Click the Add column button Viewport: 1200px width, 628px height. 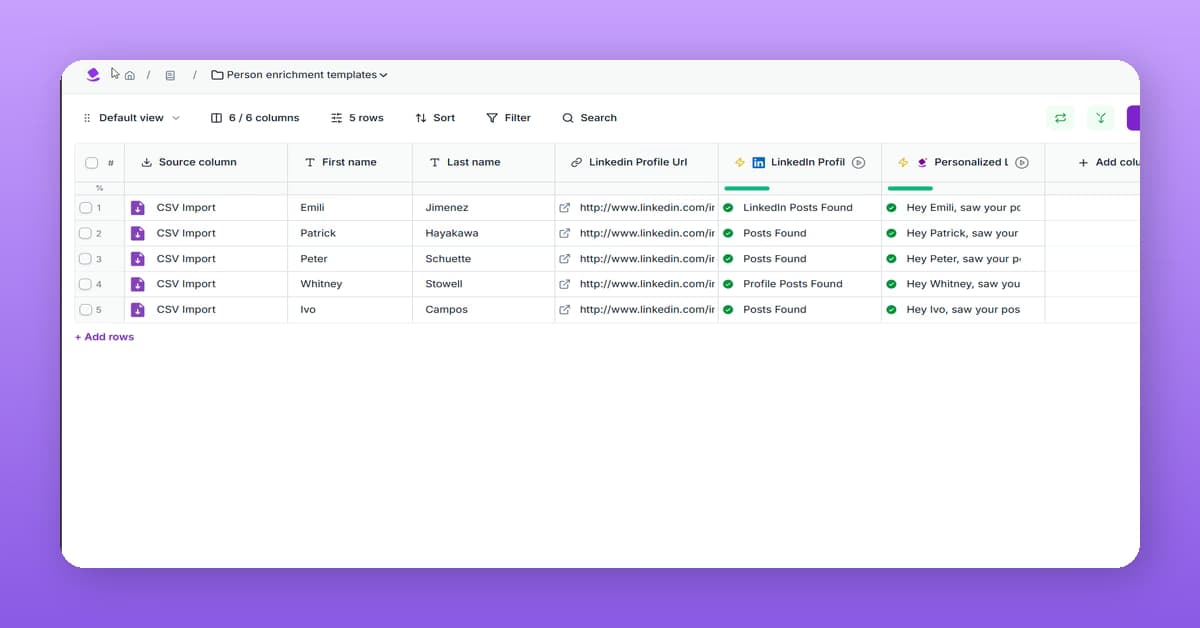click(1108, 163)
